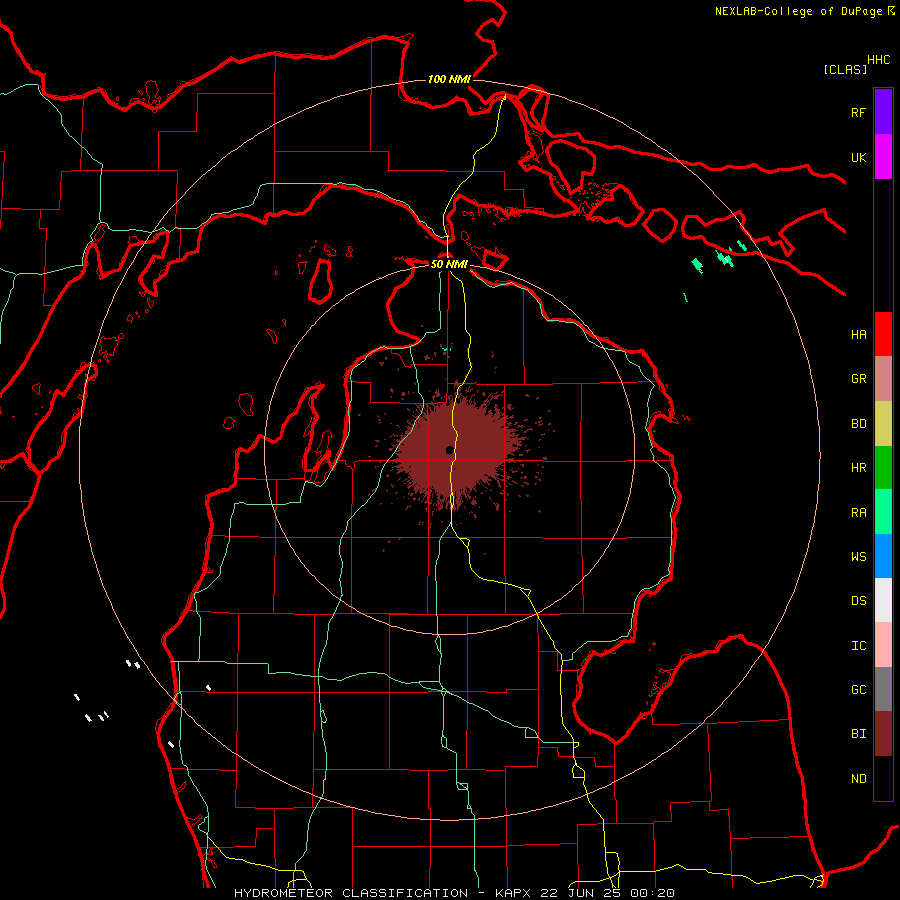The height and width of the screenshot is (900, 900).
Task: Click the HA red legend swatch
Action: tap(883, 334)
